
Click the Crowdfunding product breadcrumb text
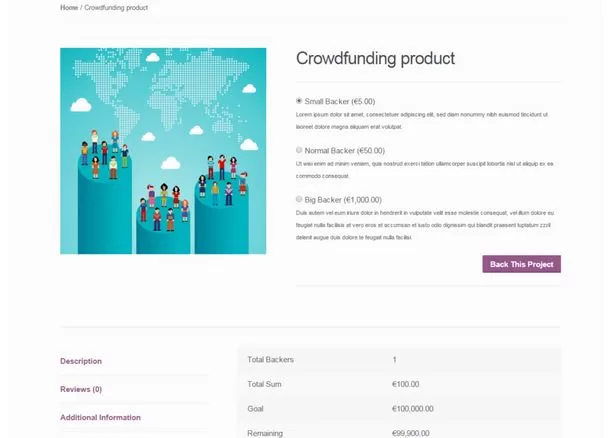coord(116,7)
